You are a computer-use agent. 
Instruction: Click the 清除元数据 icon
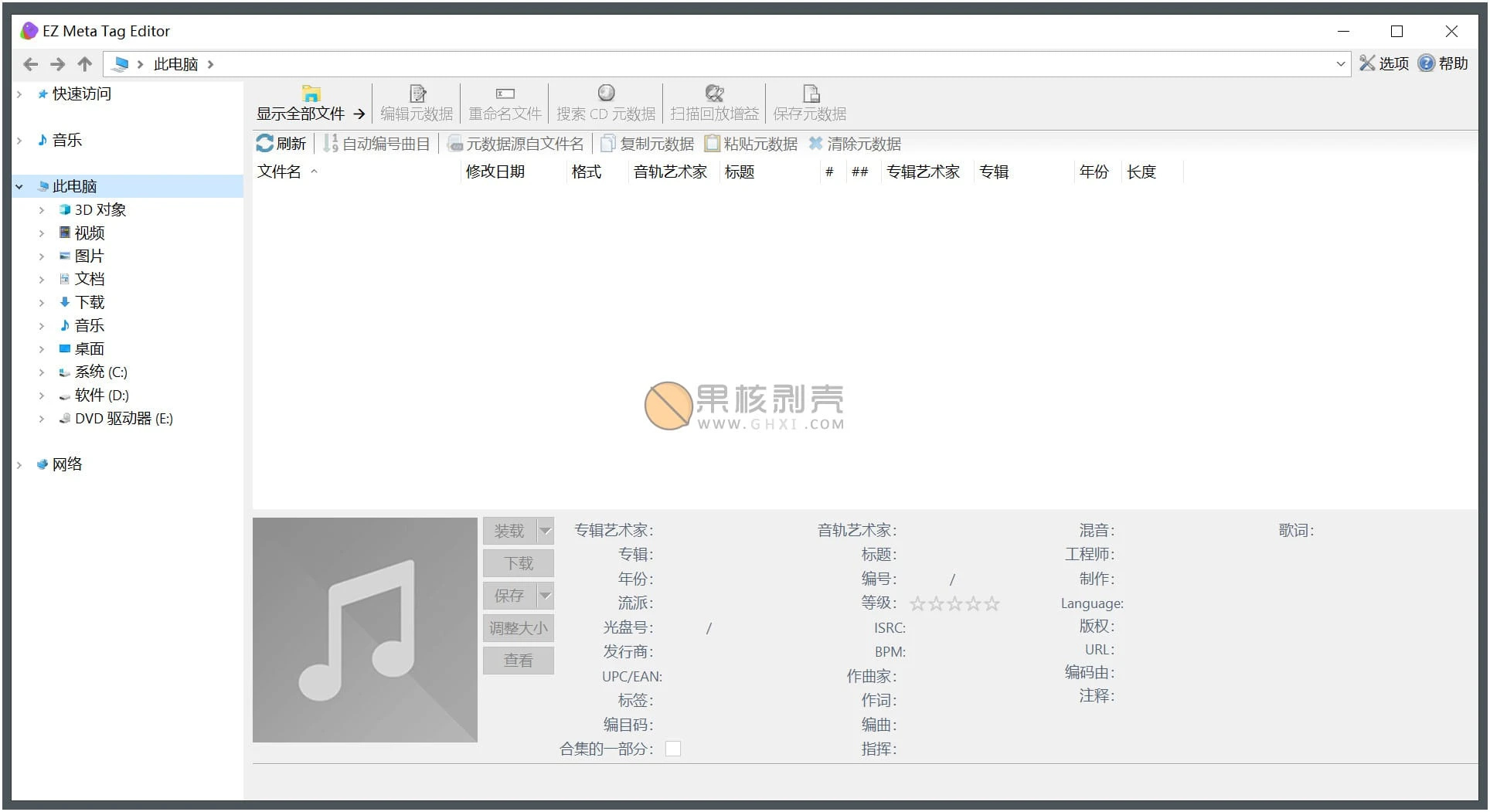856,144
